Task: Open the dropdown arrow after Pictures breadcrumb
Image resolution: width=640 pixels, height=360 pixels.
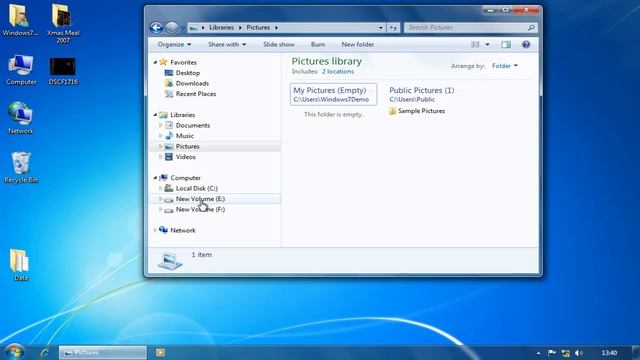Action: [x=276, y=28]
